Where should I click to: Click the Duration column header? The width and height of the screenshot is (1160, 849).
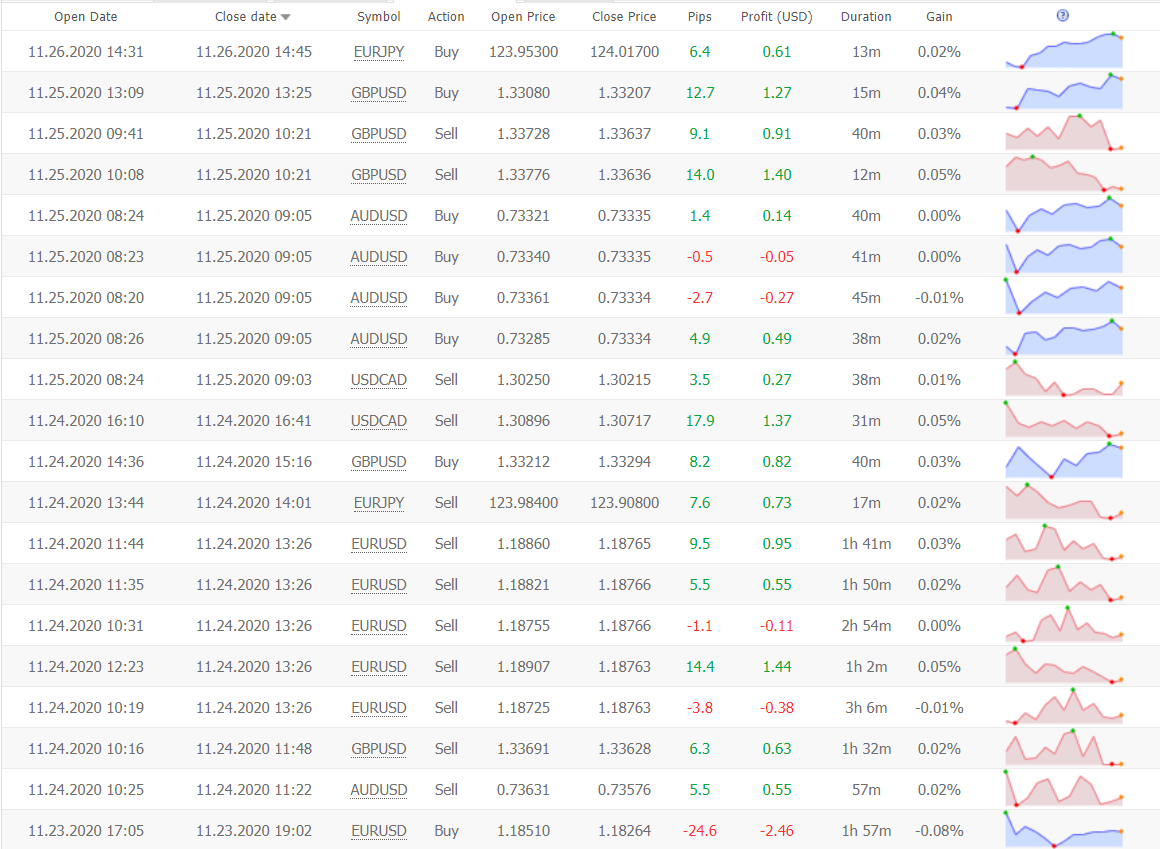866,17
